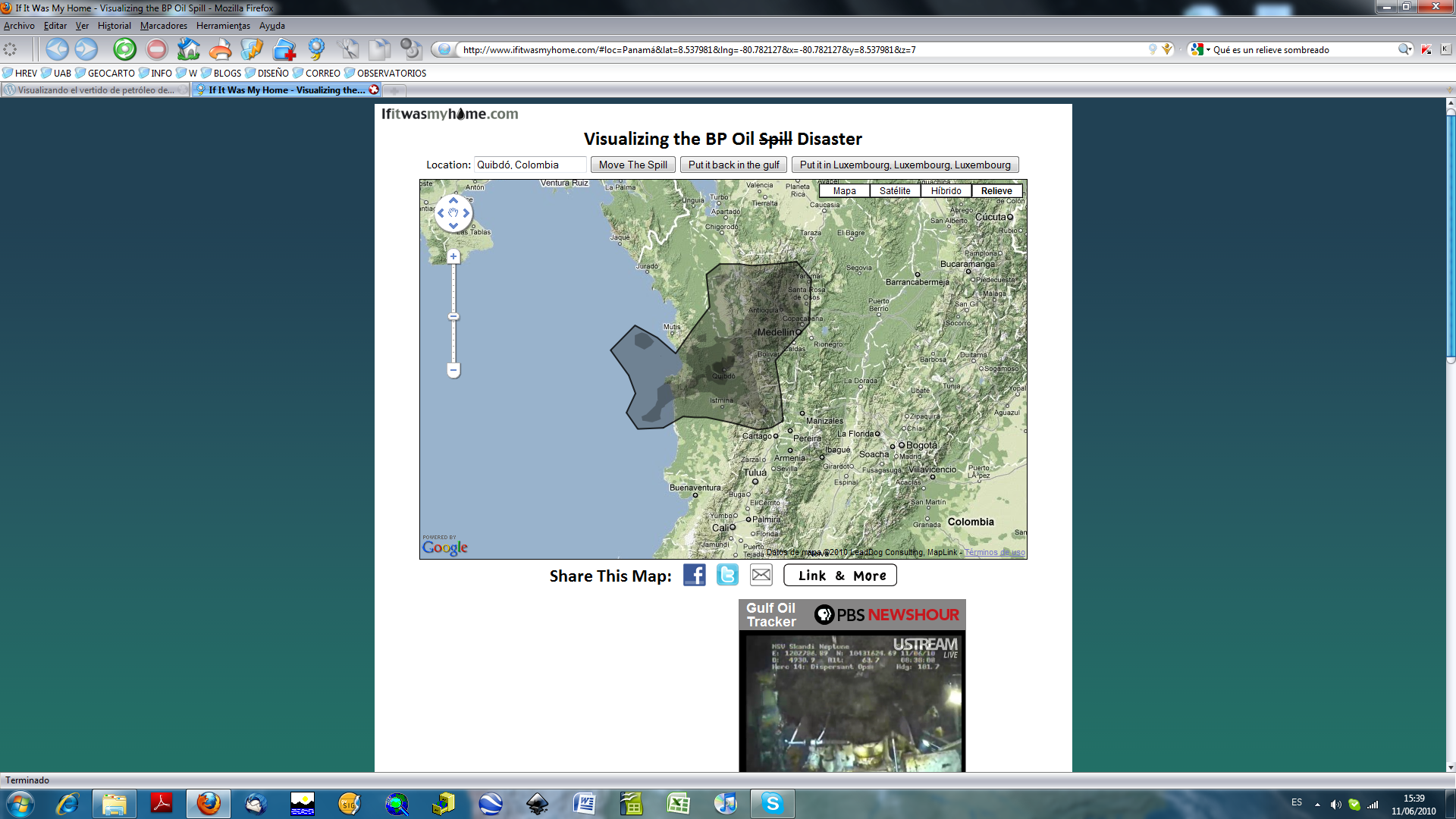Open the INFO bookmark folder
Screen dimensions: 1456x819
coord(155,73)
